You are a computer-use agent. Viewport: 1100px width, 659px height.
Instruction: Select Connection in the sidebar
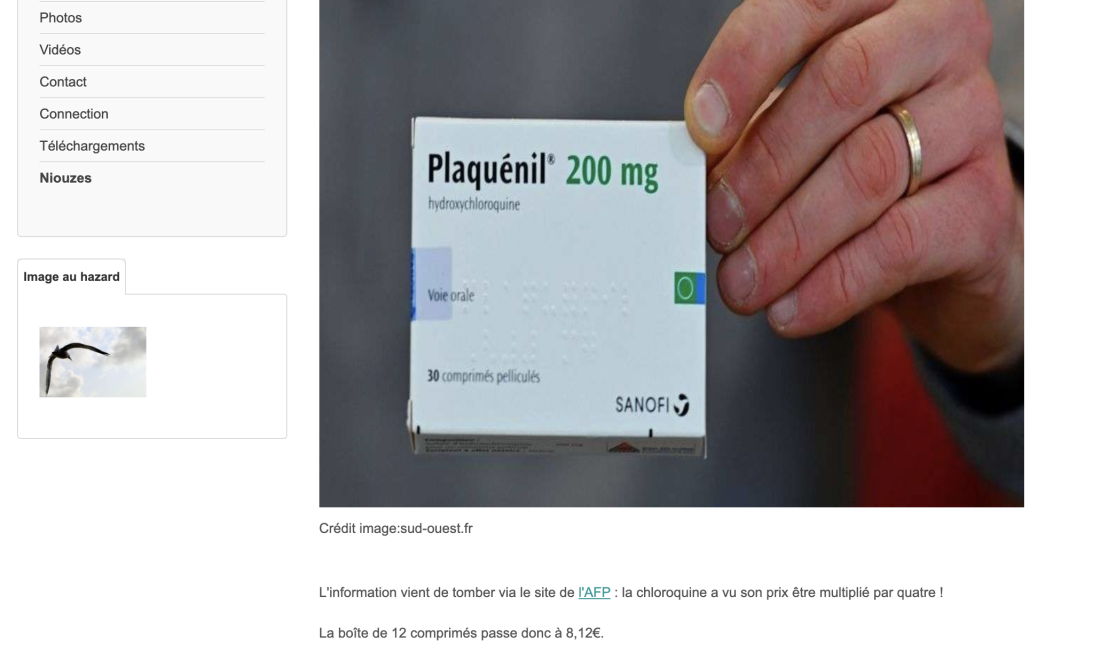click(74, 114)
